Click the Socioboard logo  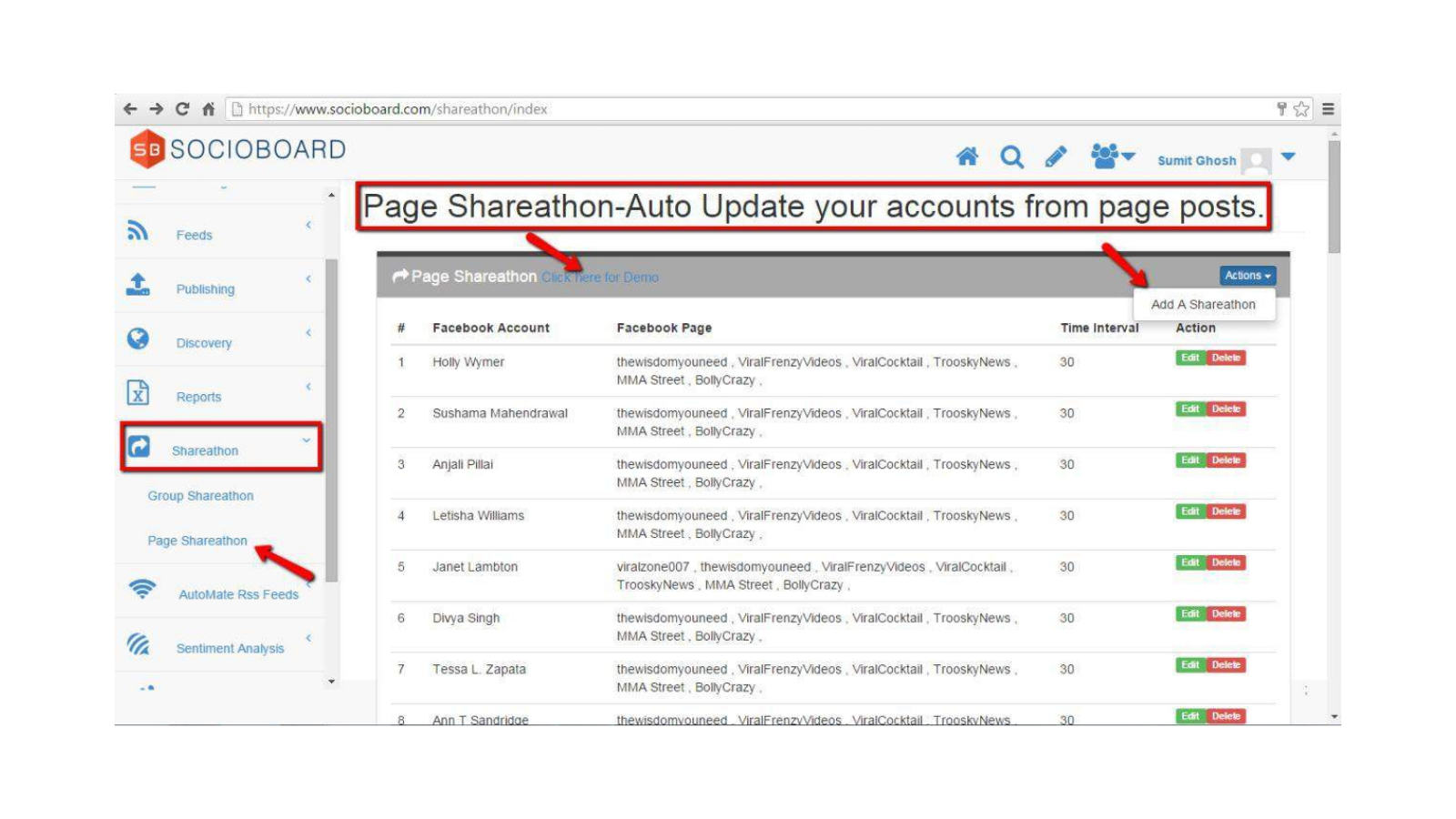tap(238, 149)
